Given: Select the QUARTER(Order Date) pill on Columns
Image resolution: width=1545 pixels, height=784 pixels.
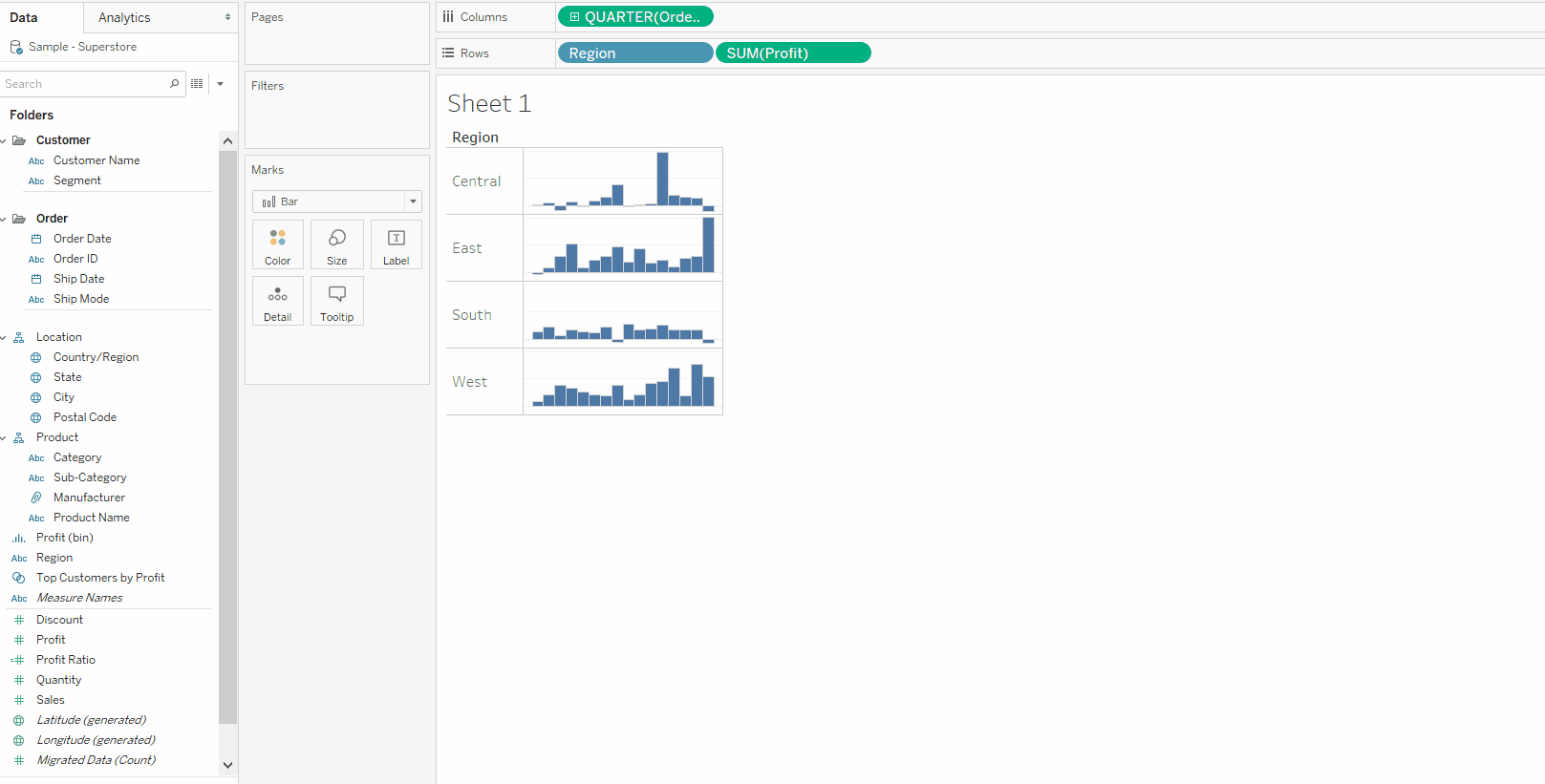Looking at the screenshot, I should (x=635, y=17).
